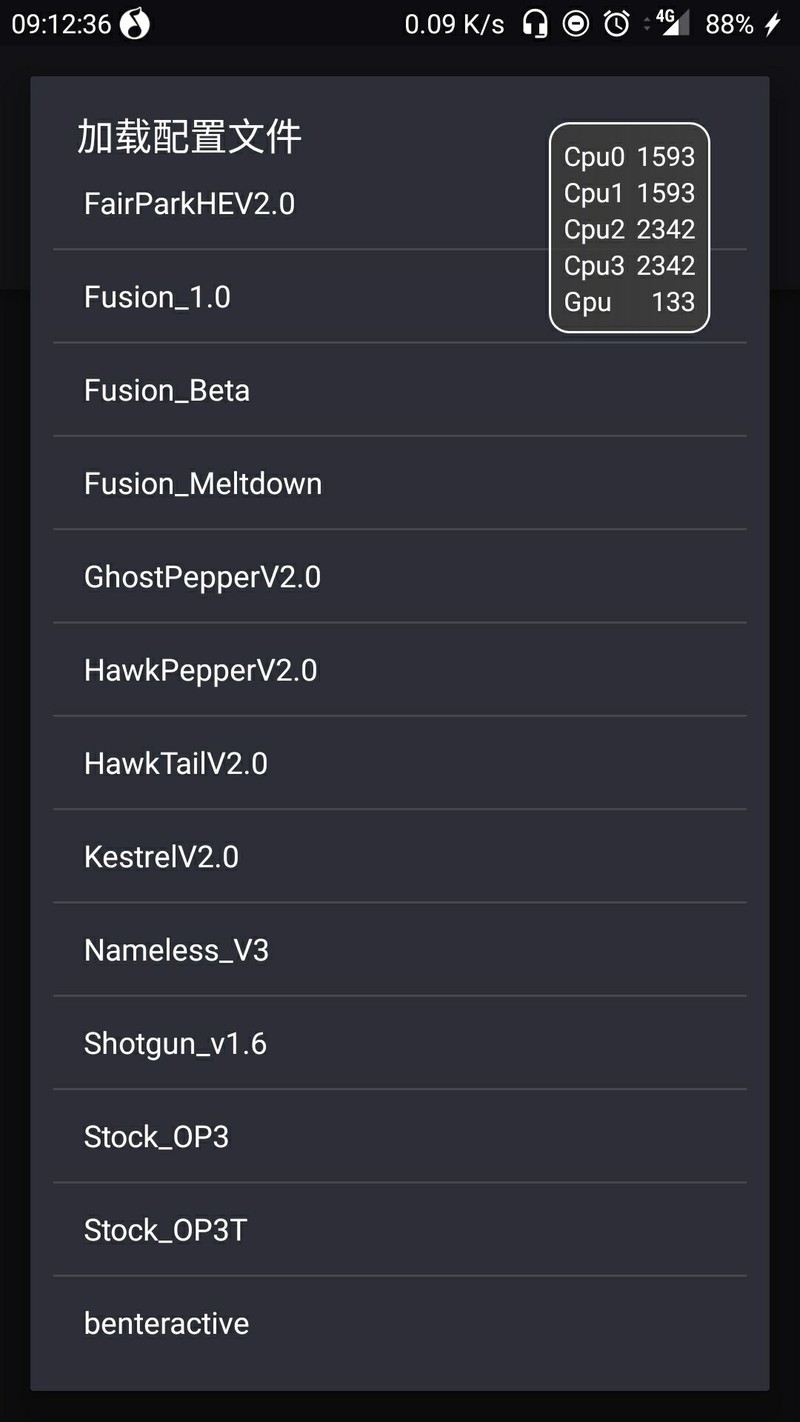The width and height of the screenshot is (800, 1422).
Task: Tap the do-not-disturb status icon
Action: click(x=576, y=24)
